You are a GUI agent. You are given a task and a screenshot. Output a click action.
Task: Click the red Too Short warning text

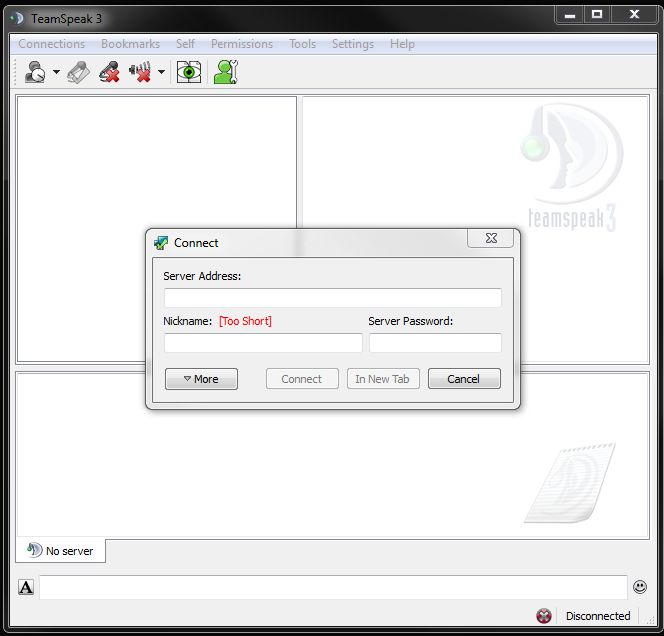coord(245,321)
